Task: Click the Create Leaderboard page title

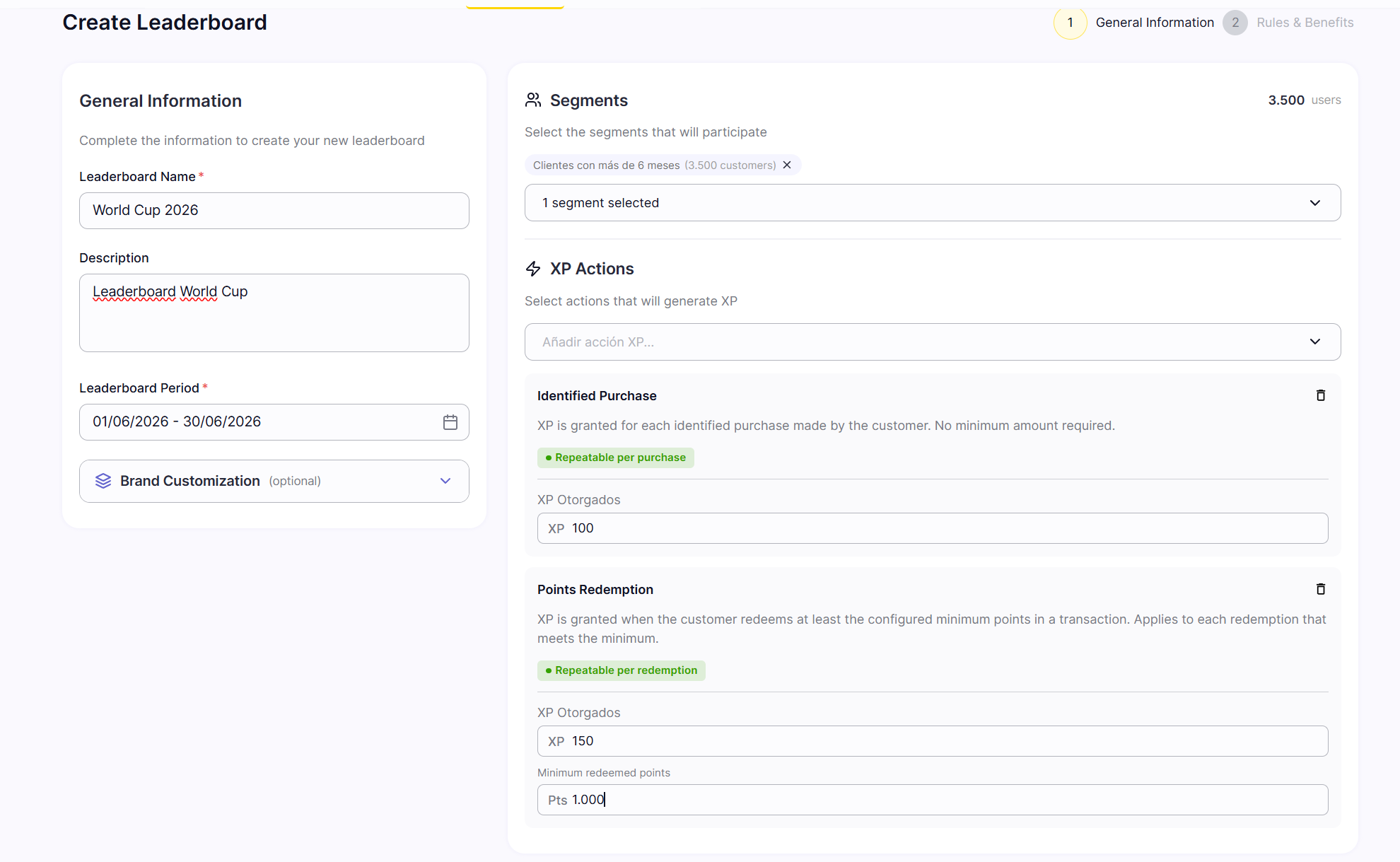Action: [165, 23]
